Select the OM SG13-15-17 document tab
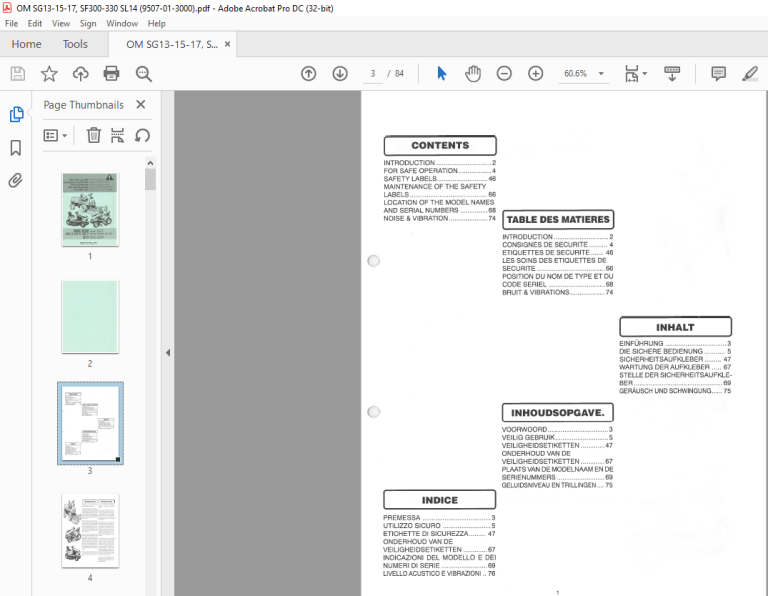Screen dimensions: 768x596 click(172, 45)
